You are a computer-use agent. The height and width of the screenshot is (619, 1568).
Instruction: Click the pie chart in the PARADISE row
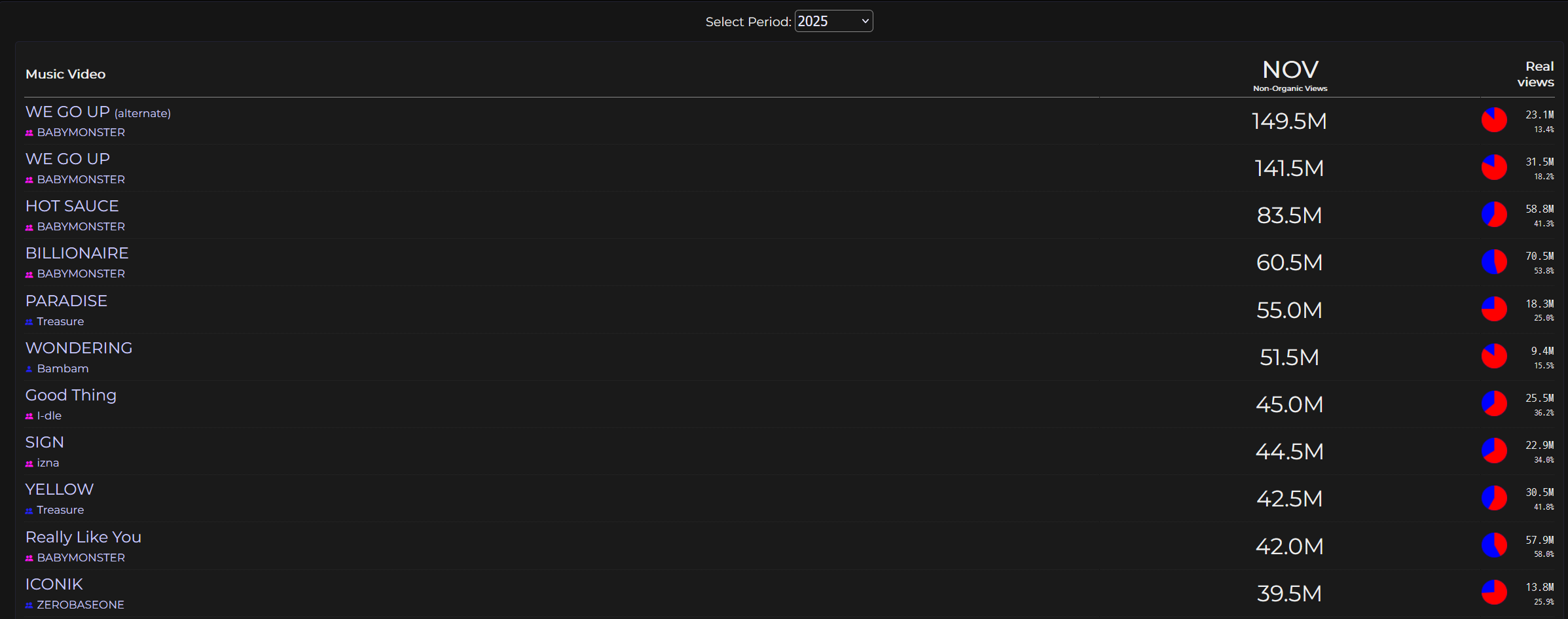[x=1494, y=309]
